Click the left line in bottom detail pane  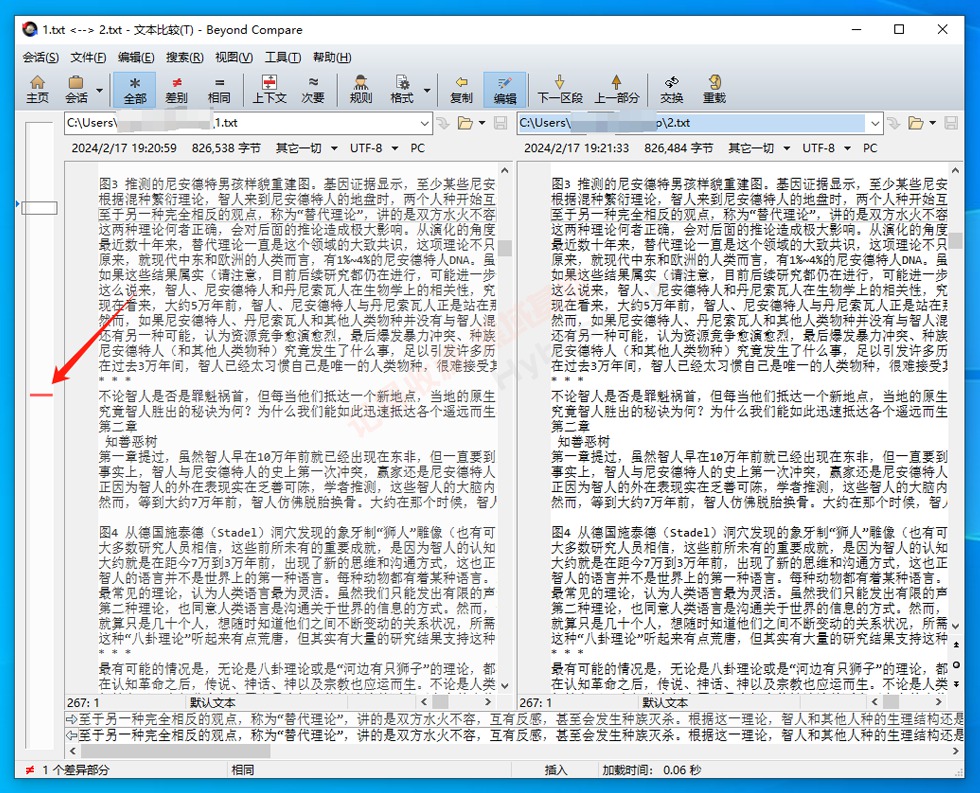514,719
